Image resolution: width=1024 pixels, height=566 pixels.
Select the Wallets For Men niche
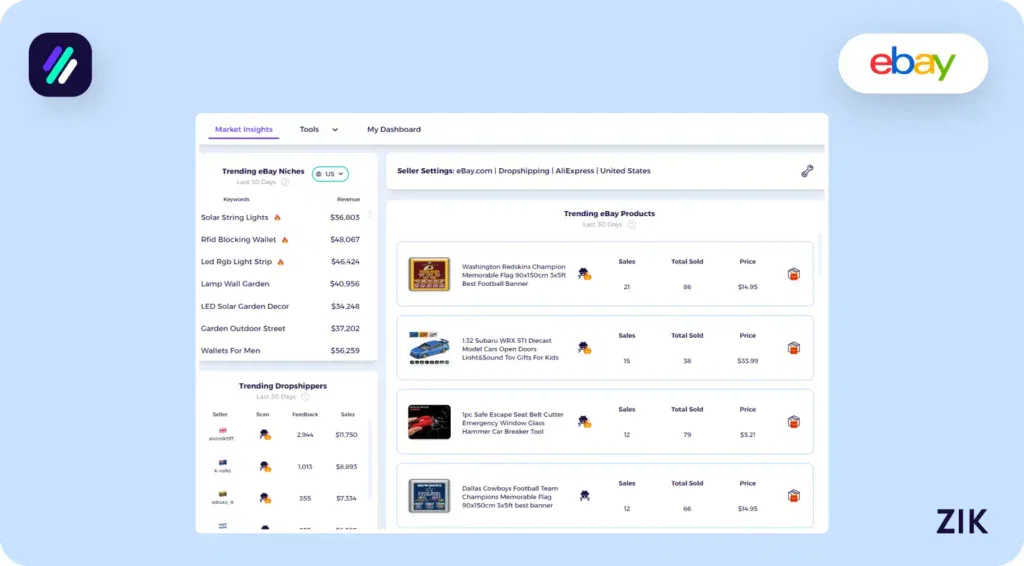pyautogui.click(x=231, y=351)
